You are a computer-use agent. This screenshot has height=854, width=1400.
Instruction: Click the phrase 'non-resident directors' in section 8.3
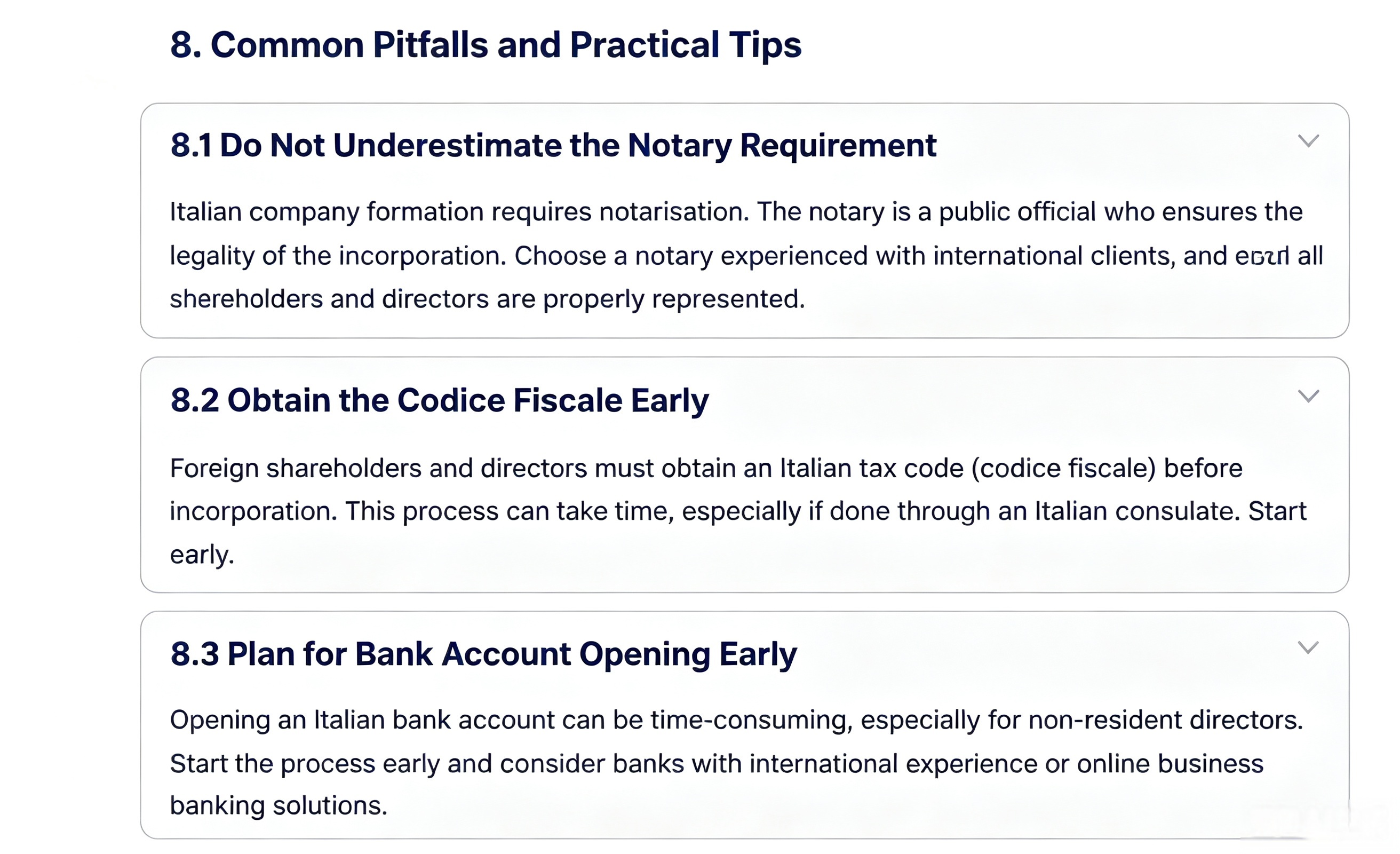pyautogui.click(x=1165, y=721)
